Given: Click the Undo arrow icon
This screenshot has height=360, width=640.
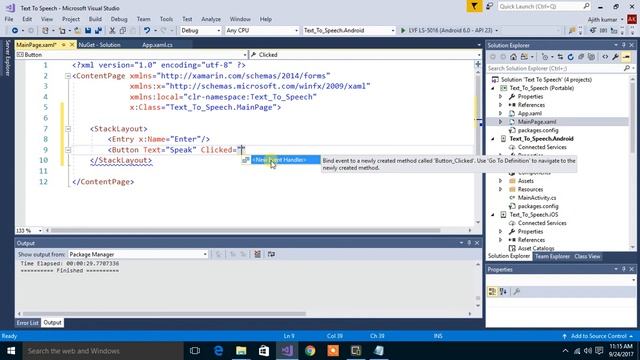Looking at the screenshot, I should [x=147, y=31].
